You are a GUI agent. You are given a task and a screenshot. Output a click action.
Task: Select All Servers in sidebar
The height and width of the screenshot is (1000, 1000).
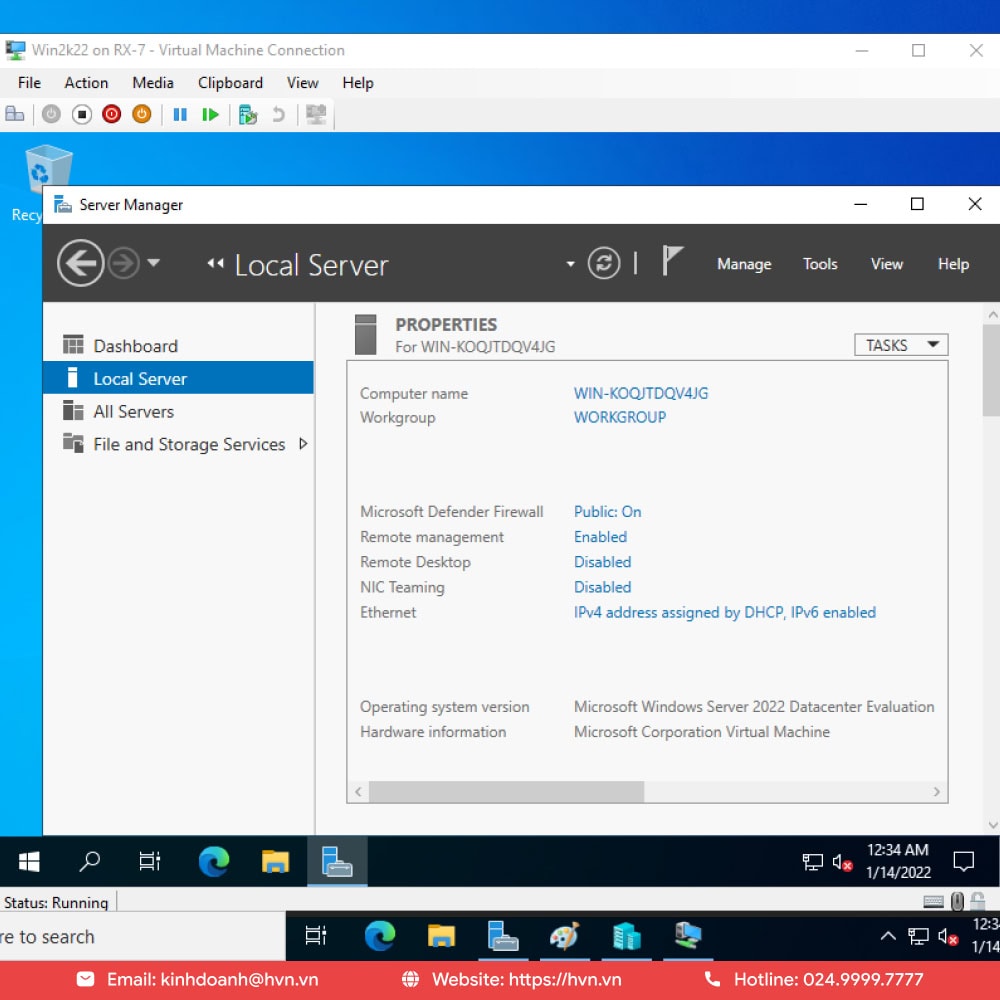[x=178, y=411]
